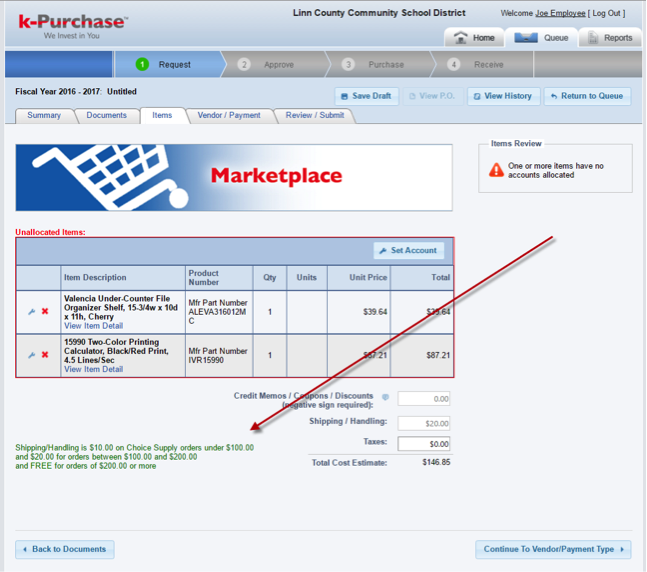Go to the Review / Submit tab

coord(315,115)
